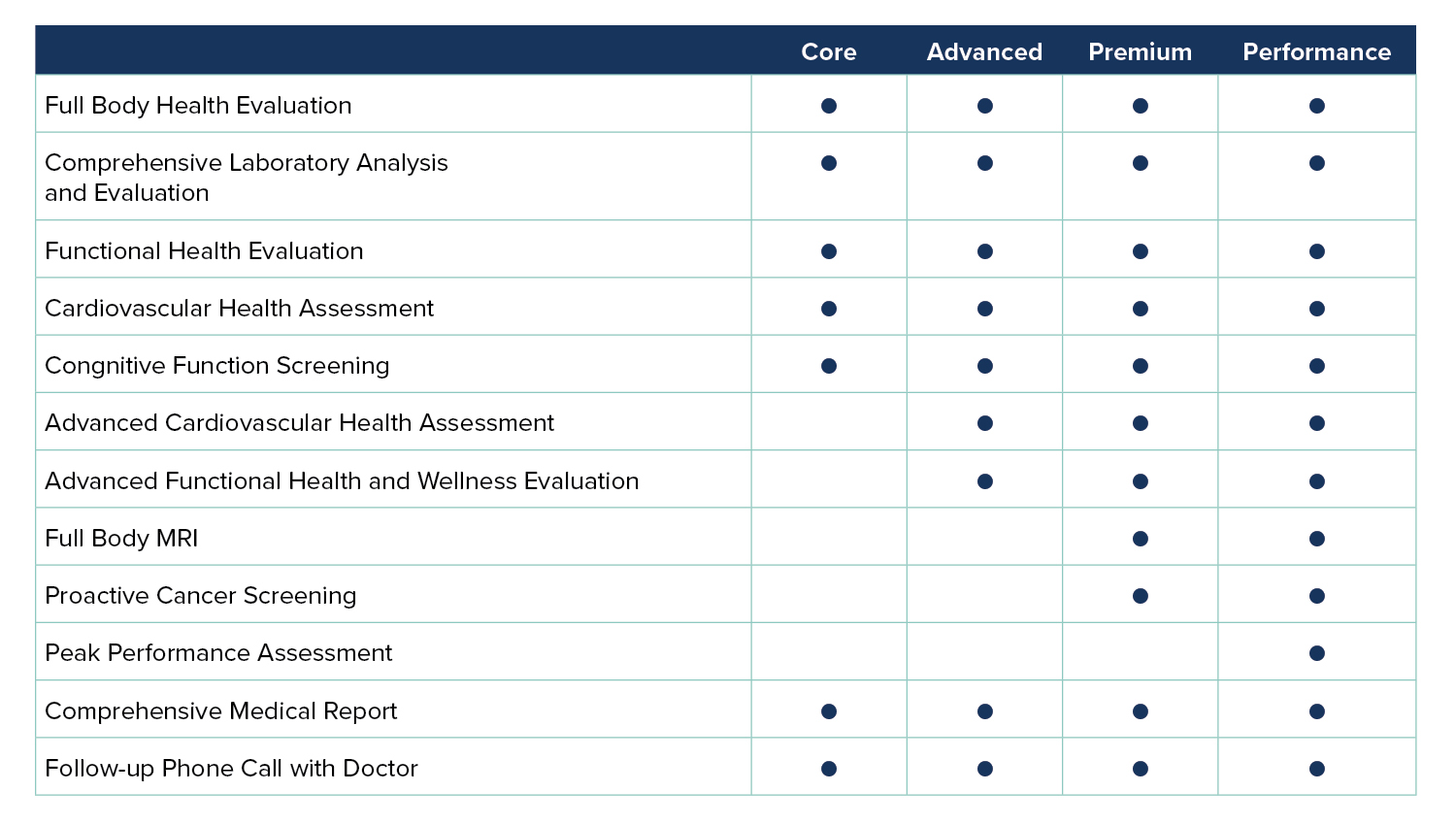
Task: Select the Premium column header
Action: pyautogui.click(x=1140, y=52)
